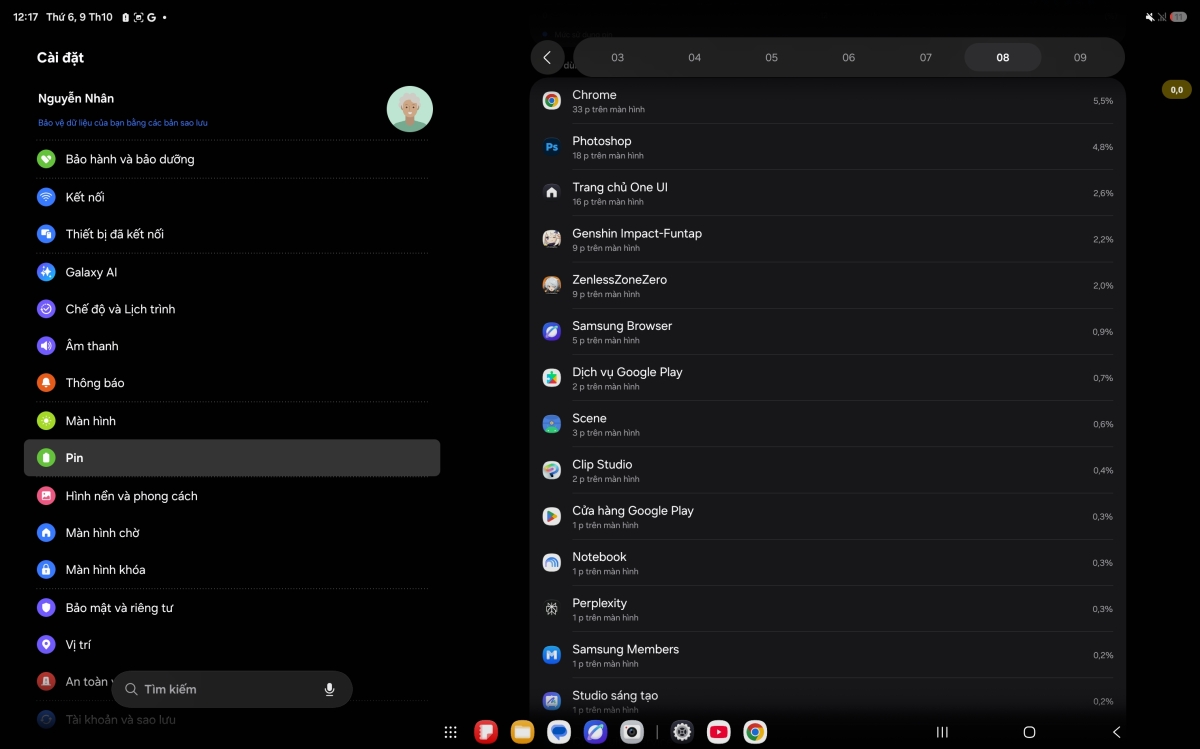Click the yellow 0,0 floating overlay badge
1200x749 pixels.
1176,90
